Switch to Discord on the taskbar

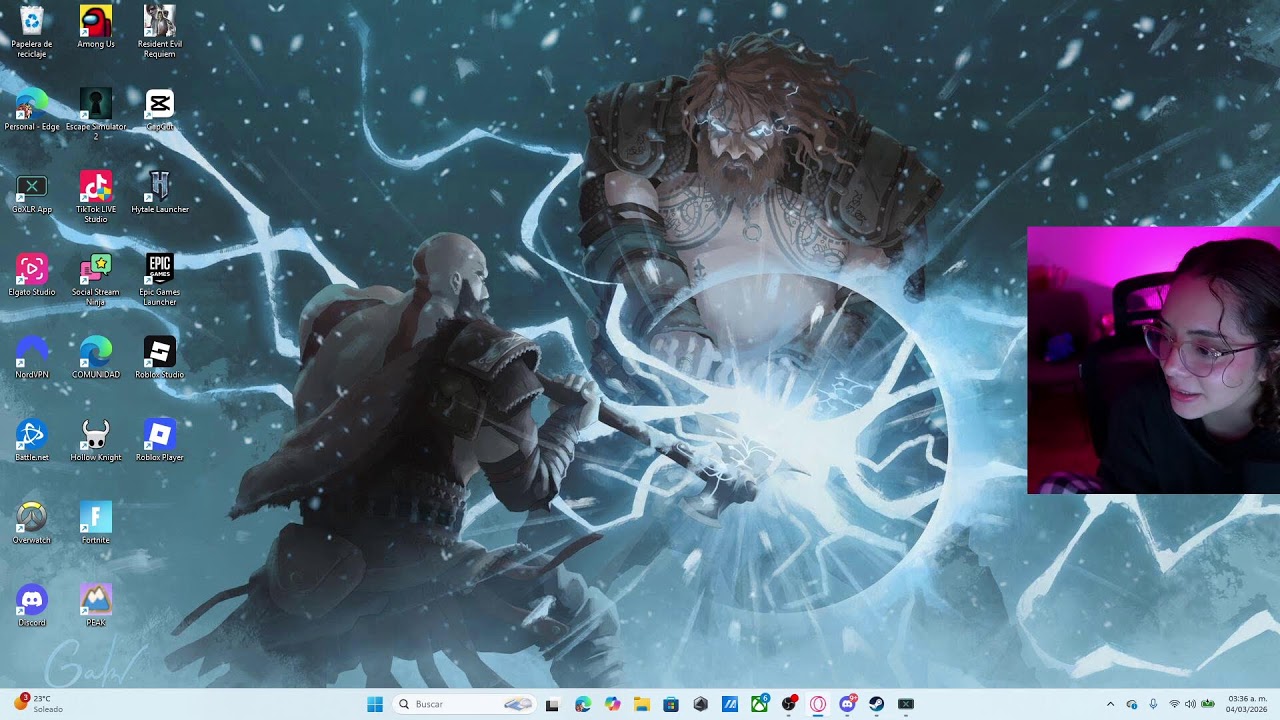848,704
